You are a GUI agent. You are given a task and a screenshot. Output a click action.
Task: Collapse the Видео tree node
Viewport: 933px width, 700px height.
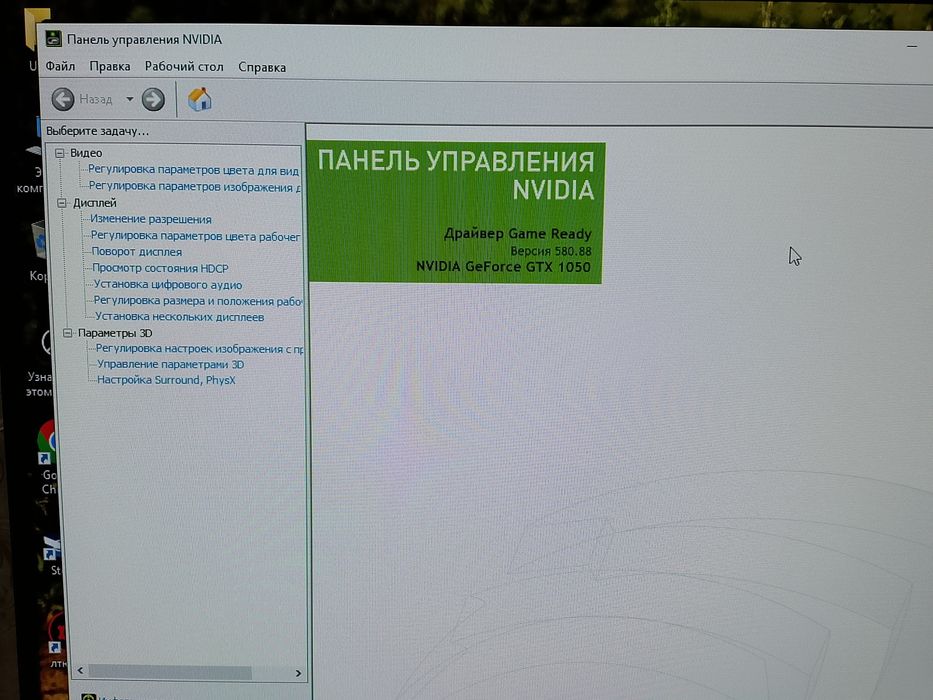(x=60, y=153)
